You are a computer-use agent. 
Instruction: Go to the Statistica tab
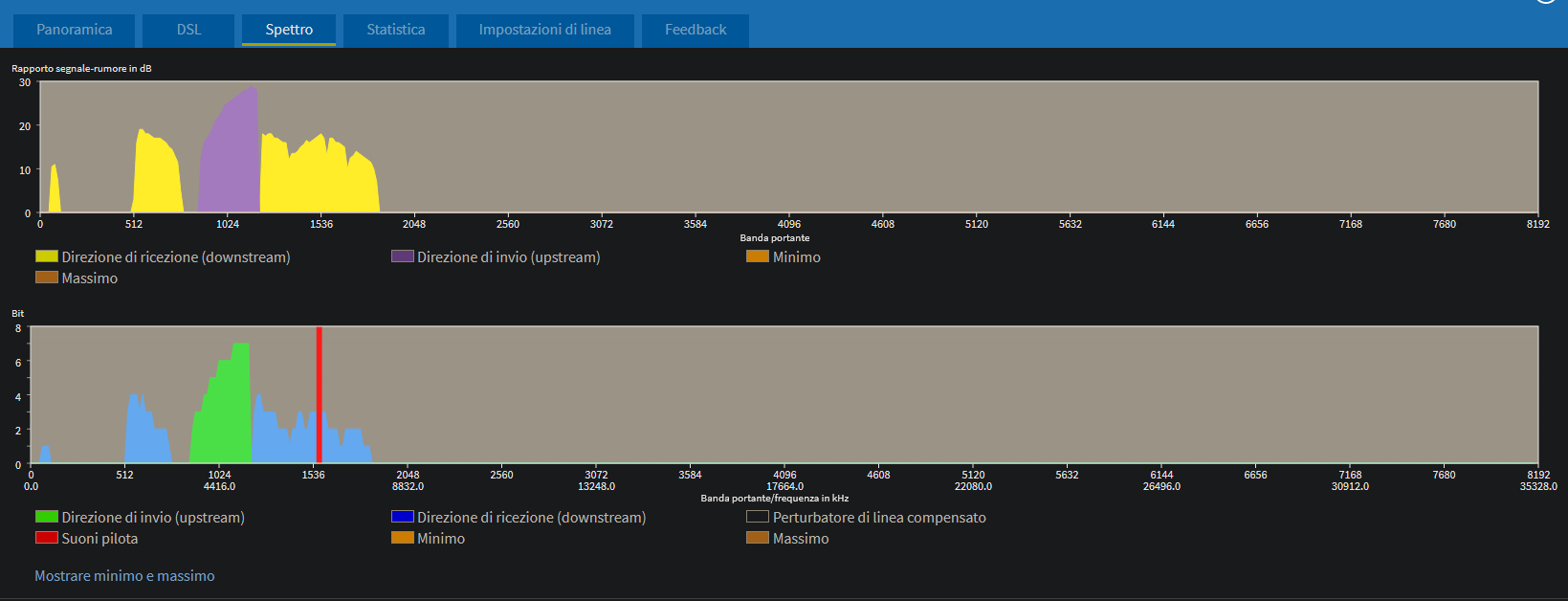(395, 30)
